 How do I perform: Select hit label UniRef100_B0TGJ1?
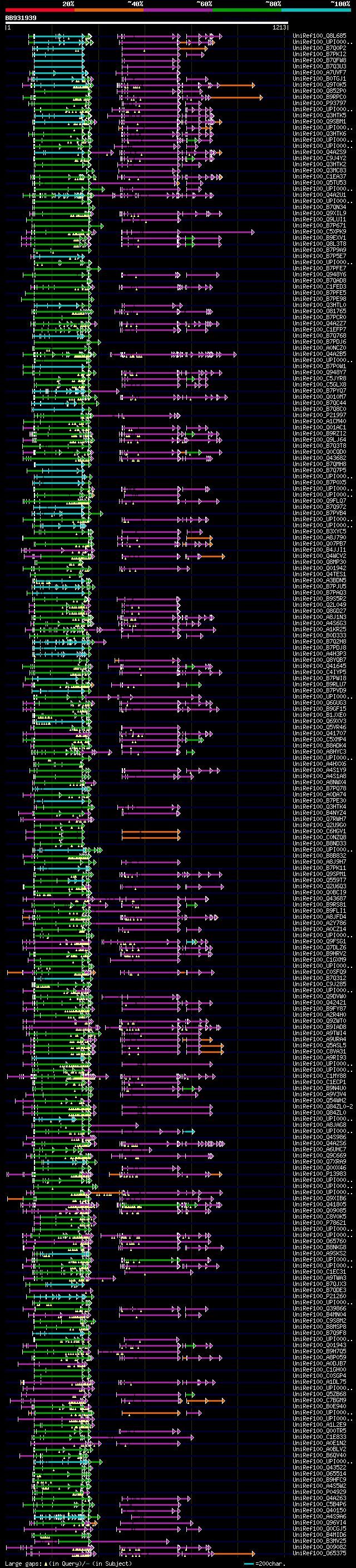click(x=319, y=78)
